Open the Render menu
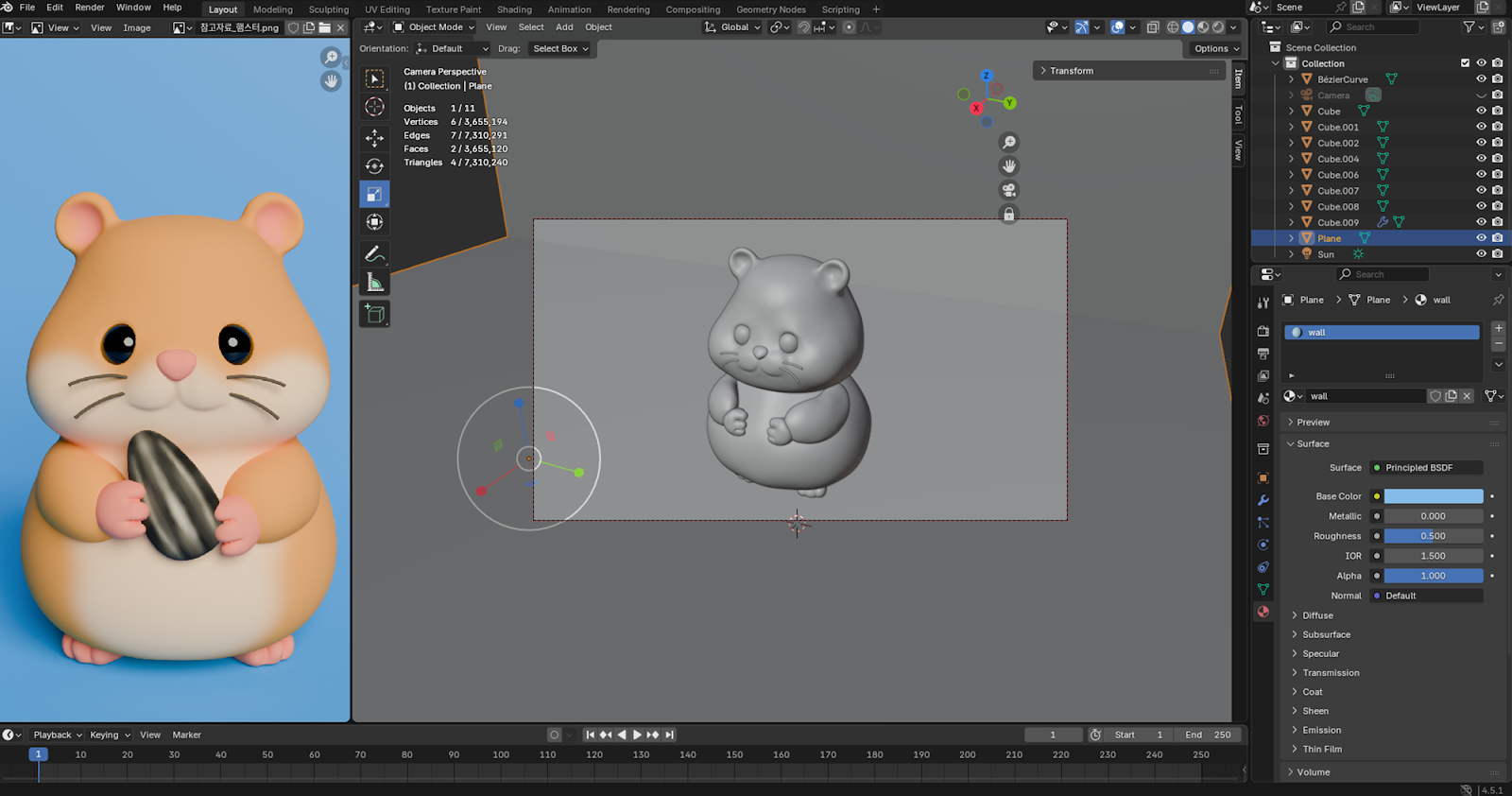The height and width of the screenshot is (796, 1512). 90,8
